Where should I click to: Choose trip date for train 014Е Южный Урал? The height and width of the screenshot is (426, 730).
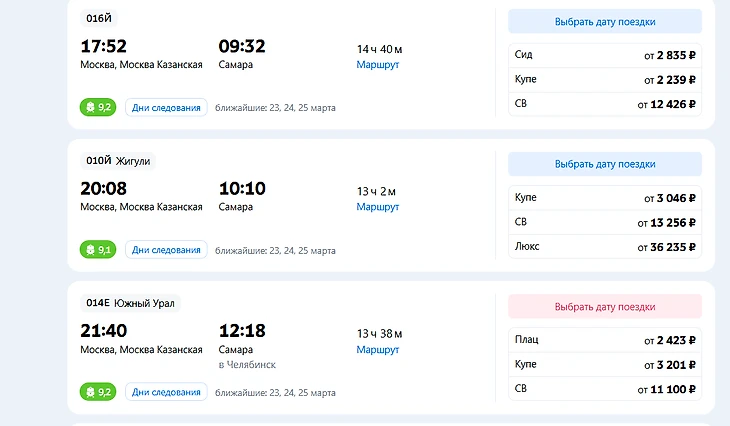click(604, 307)
